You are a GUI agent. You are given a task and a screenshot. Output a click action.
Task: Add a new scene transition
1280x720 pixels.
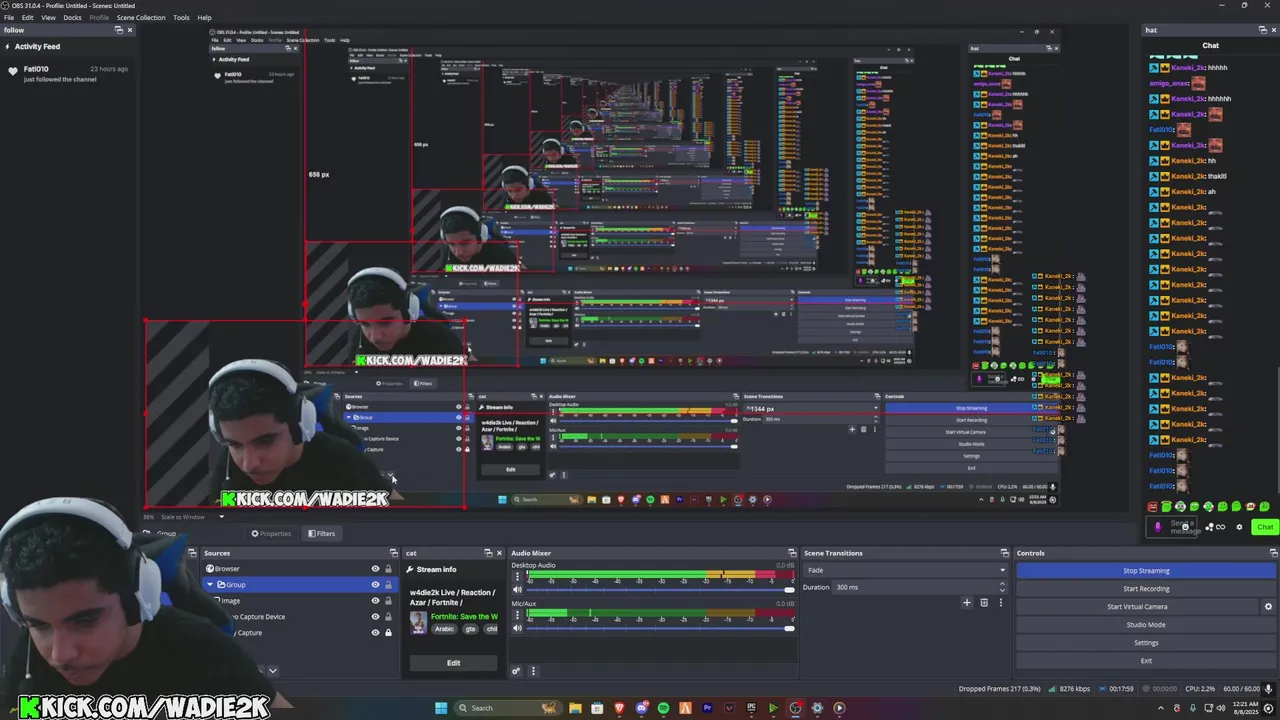click(x=967, y=603)
